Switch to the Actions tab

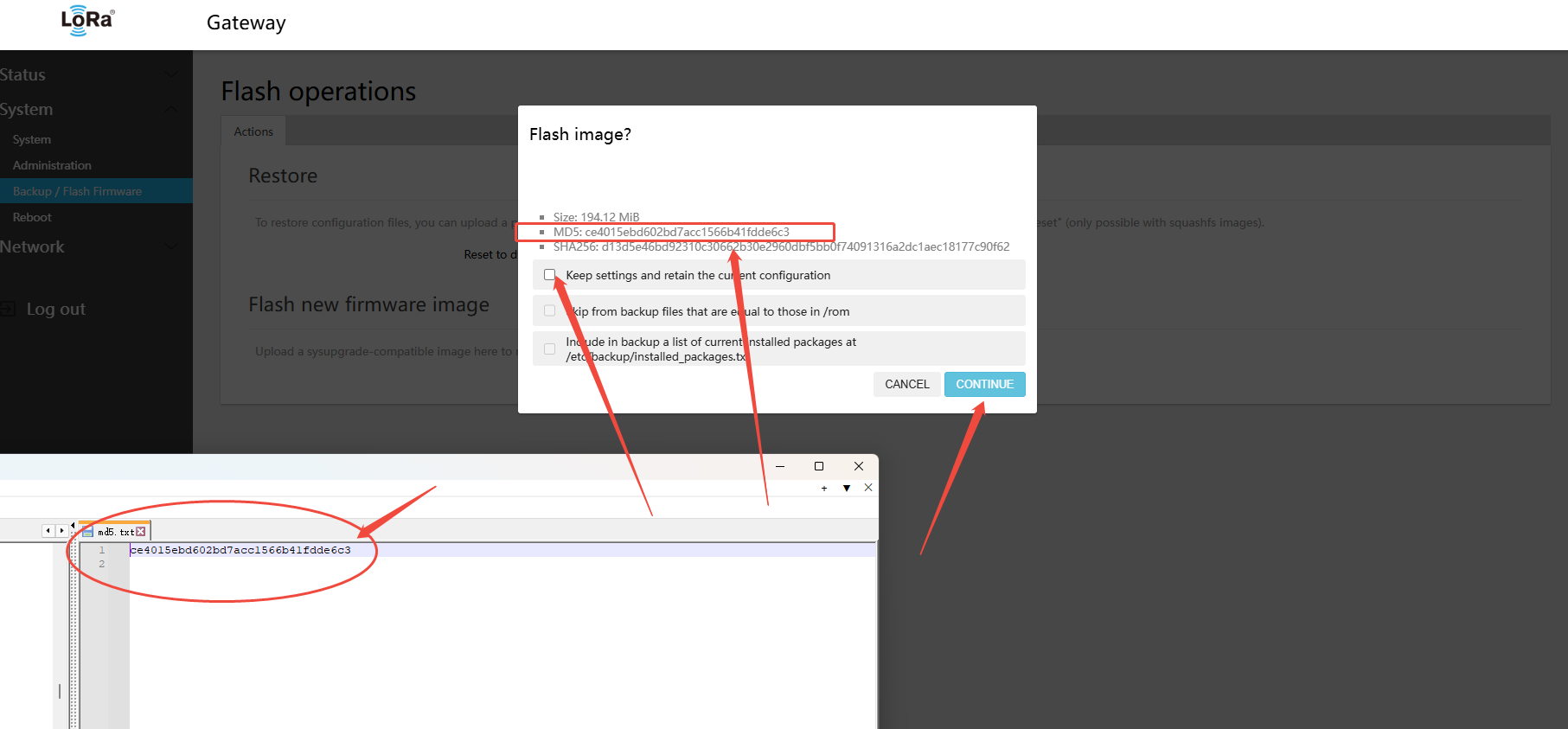click(253, 131)
